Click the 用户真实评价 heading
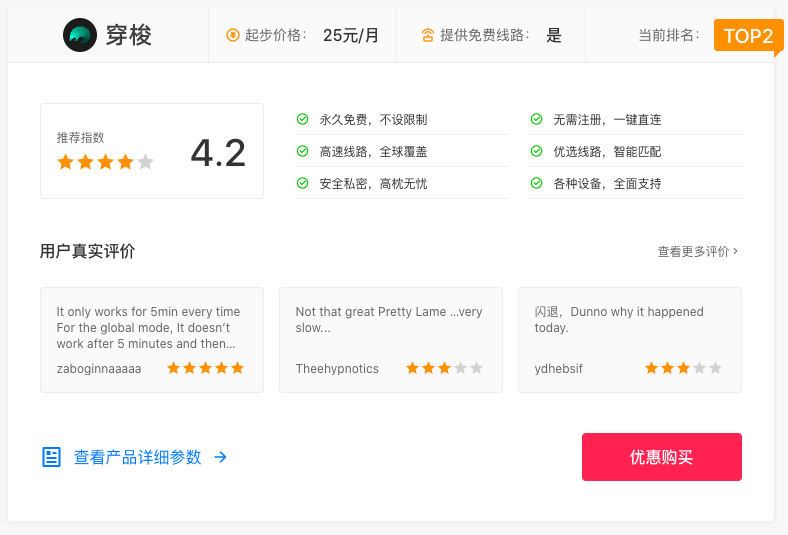Screen dimensions: 788x535 (x=87, y=251)
